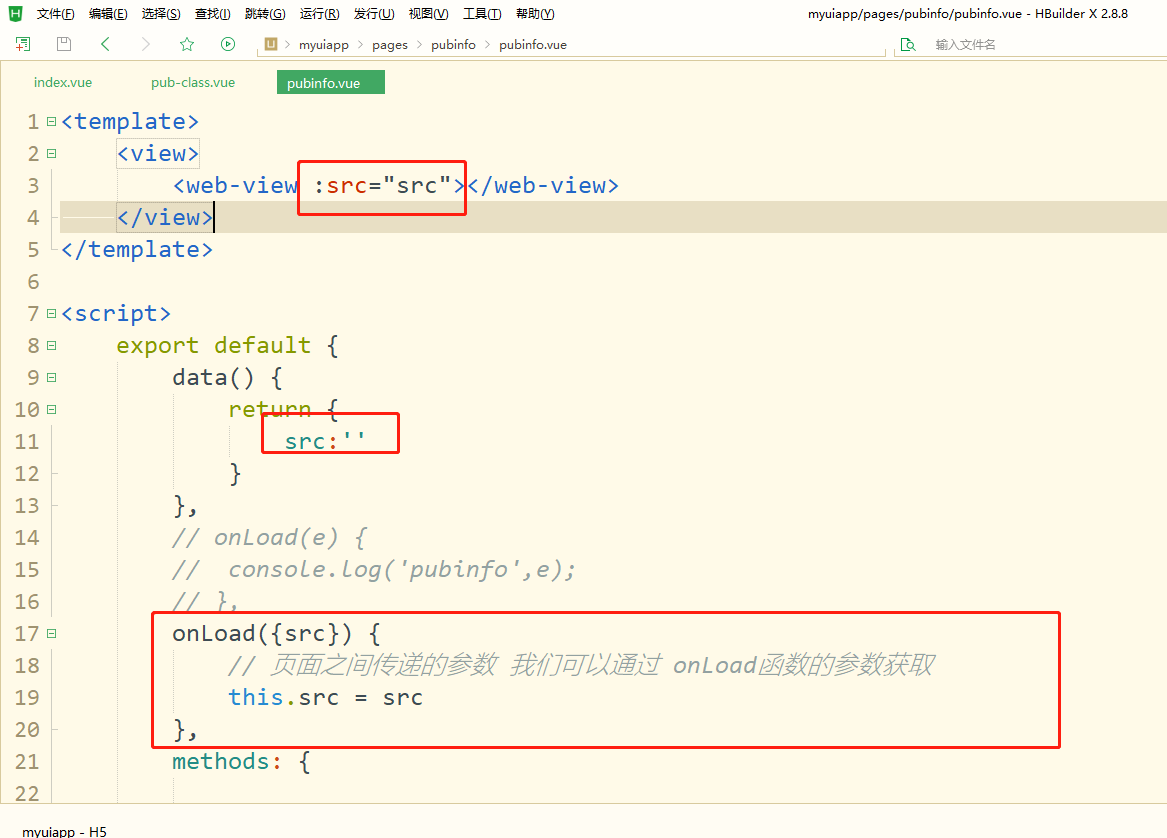Open the 查找(I) menu
The image size is (1167, 838).
[212, 13]
